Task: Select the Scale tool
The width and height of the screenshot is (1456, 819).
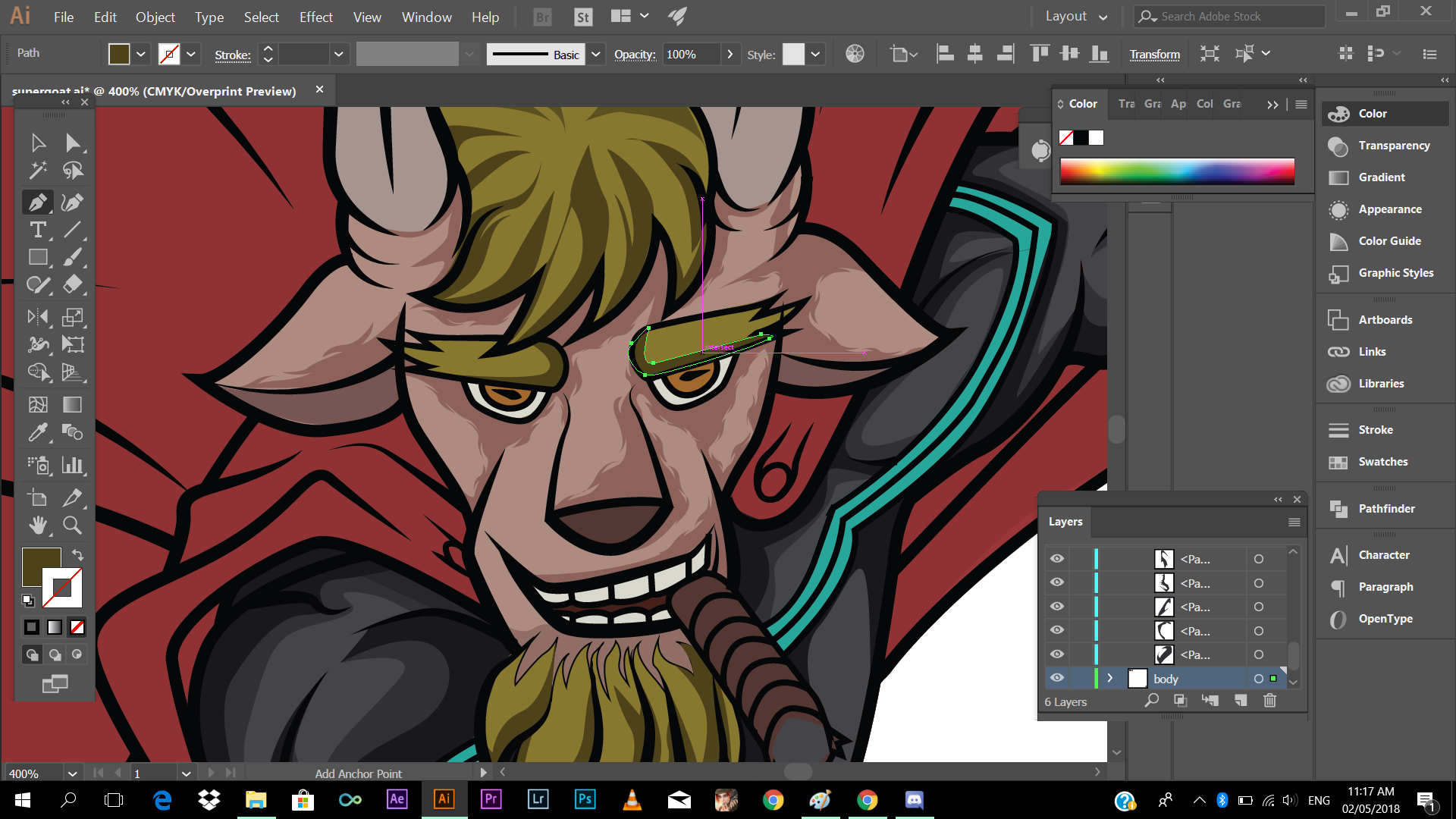Action: [x=73, y=317]
